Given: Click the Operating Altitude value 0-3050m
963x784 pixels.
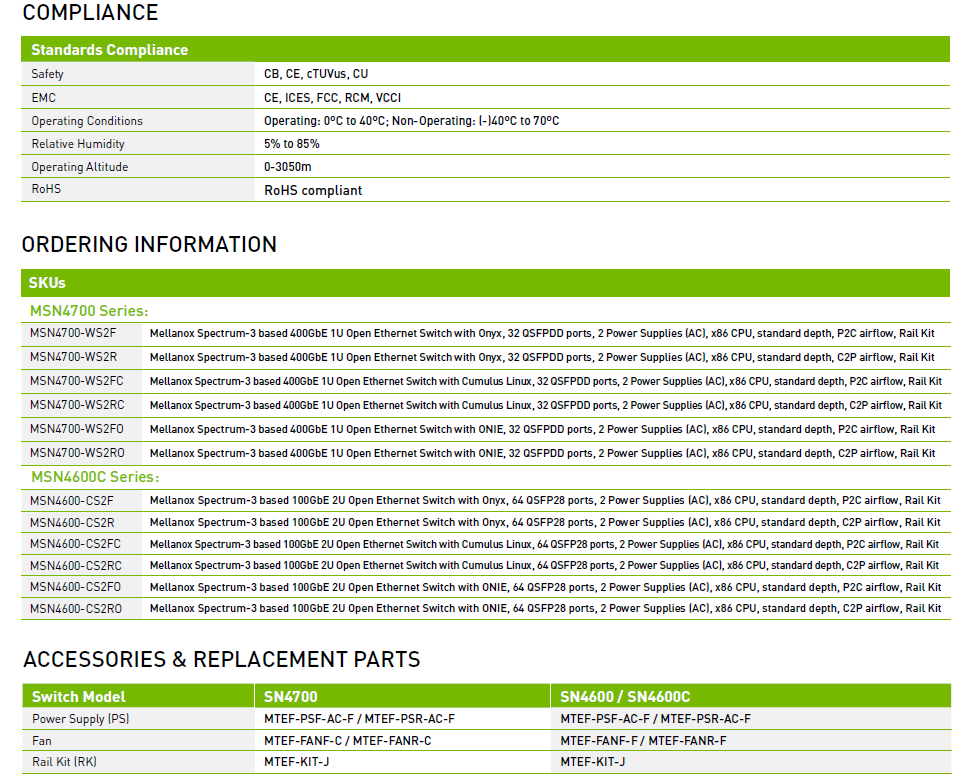Looking at the screenshot, I should click(x=288, y=167).
